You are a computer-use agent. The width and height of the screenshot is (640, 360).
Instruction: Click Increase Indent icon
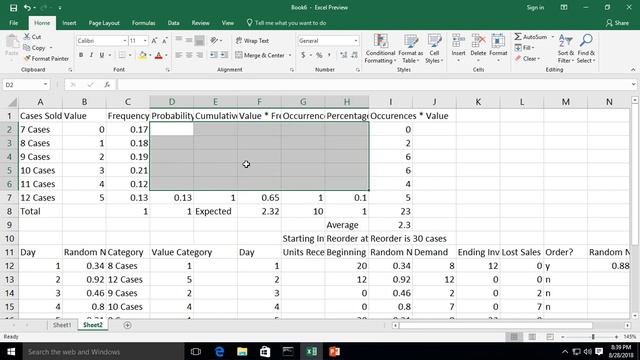click(224, 55)
